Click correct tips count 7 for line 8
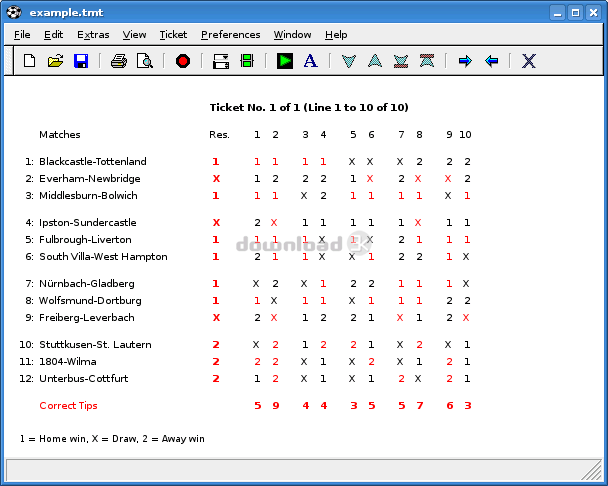Viewport: 608px width, 486px height. [x=420, y=406]
